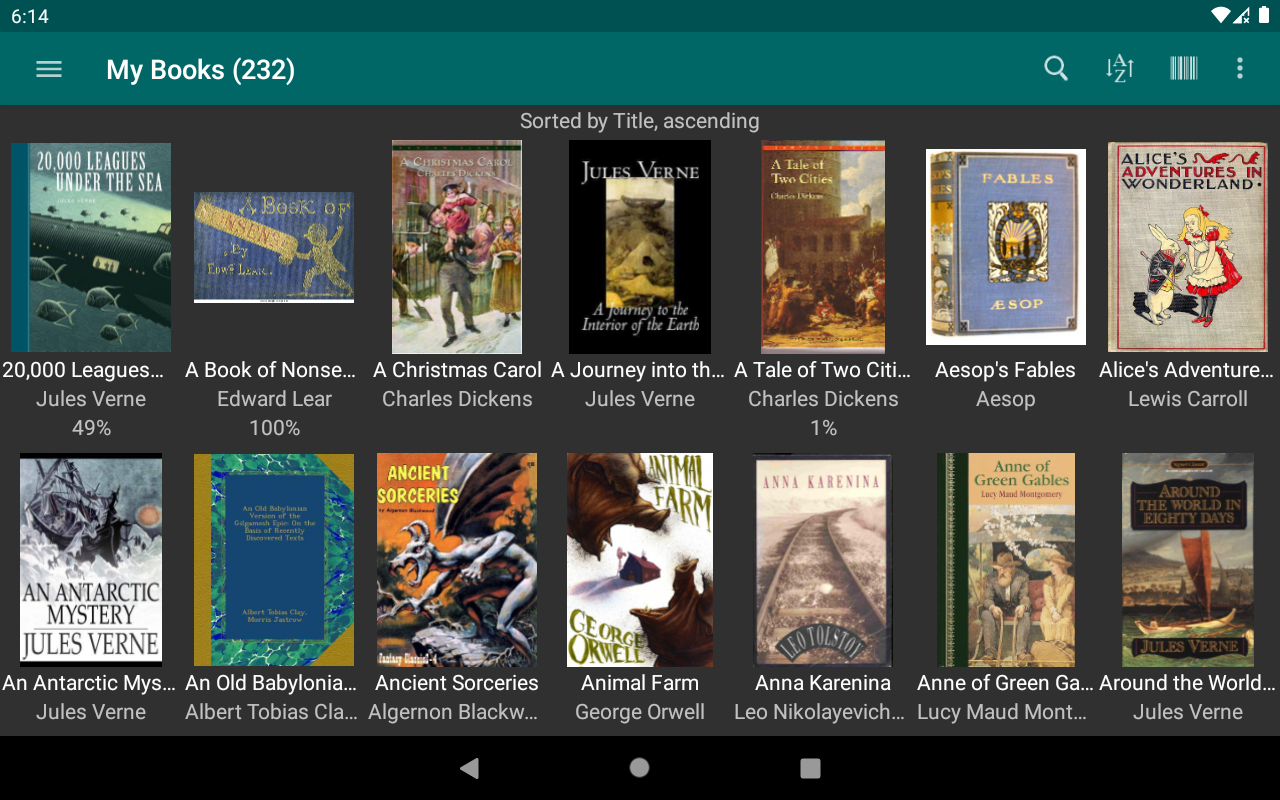
Task: Open the recent apps view
Action: click(x=810, y=769)
